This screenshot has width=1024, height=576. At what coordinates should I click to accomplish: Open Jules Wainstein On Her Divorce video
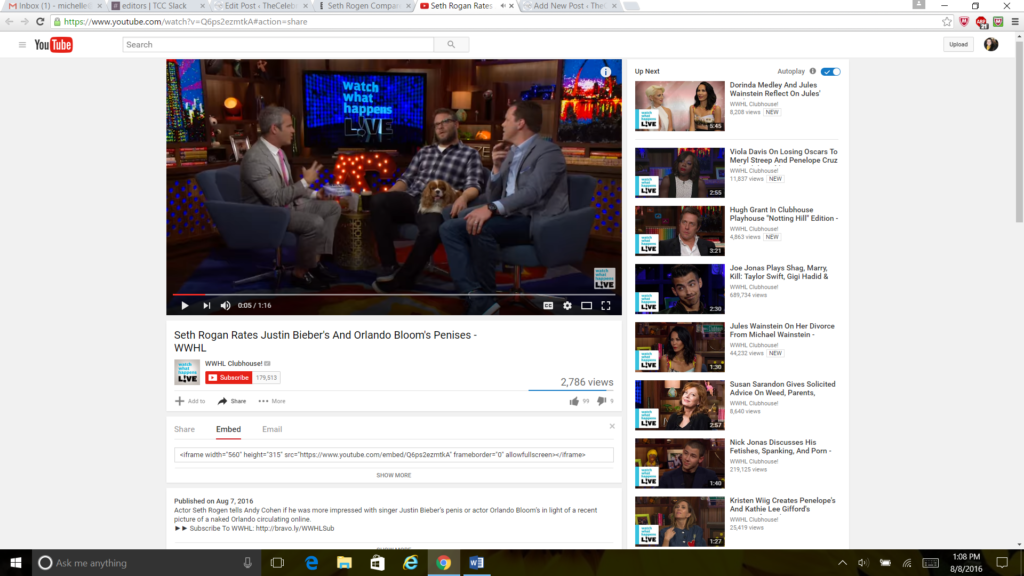click(x=782, y=330)
